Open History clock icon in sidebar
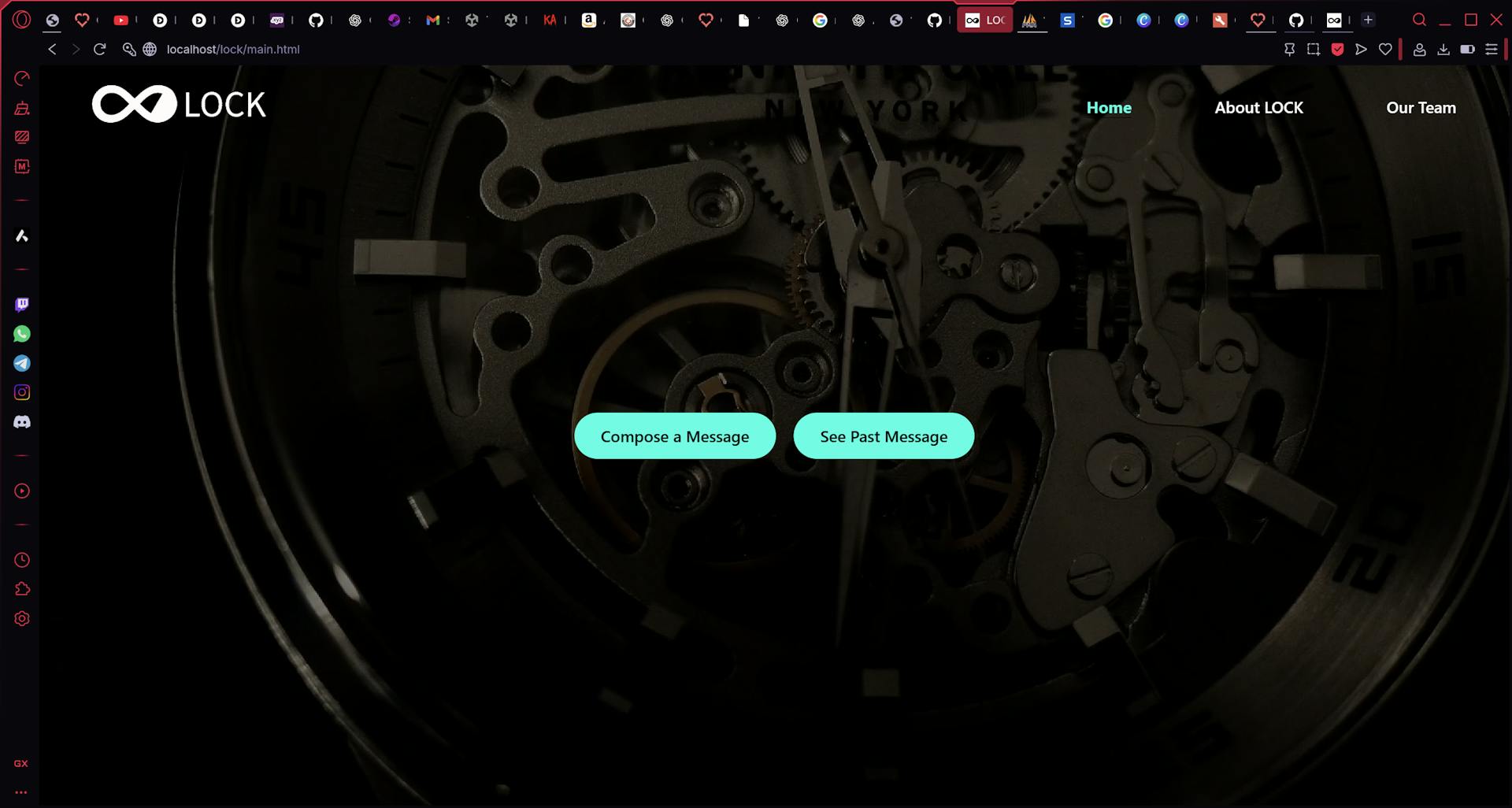The image size is (1512, 808). click(x=22, y=560)
